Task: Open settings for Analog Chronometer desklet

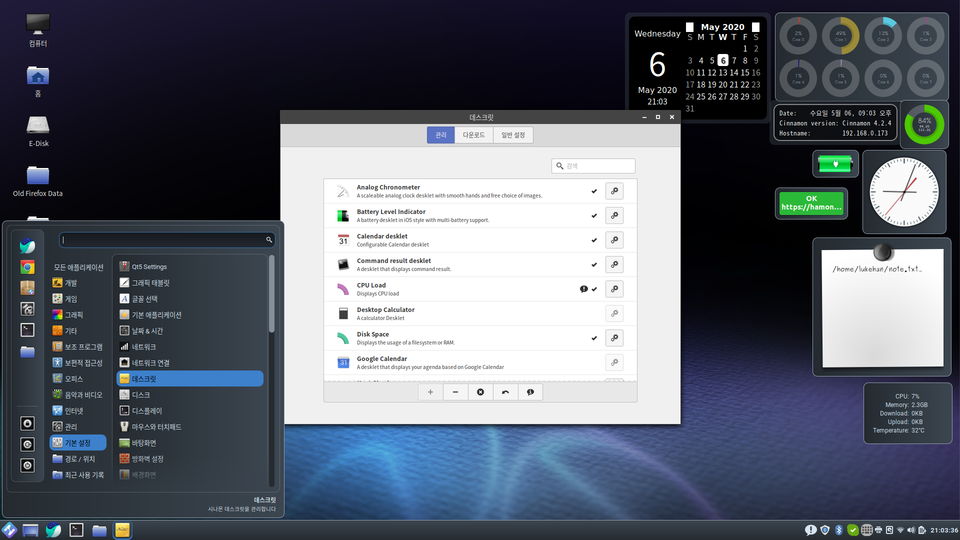Action: click(614, 191)
